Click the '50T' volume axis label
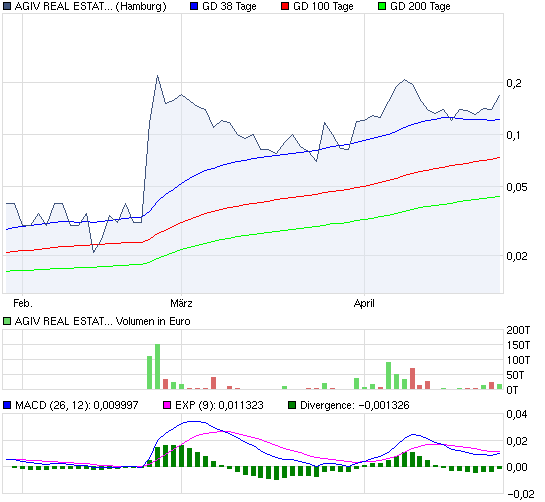The width and height of the screenshot is (545, 502). tap(515, 375)
